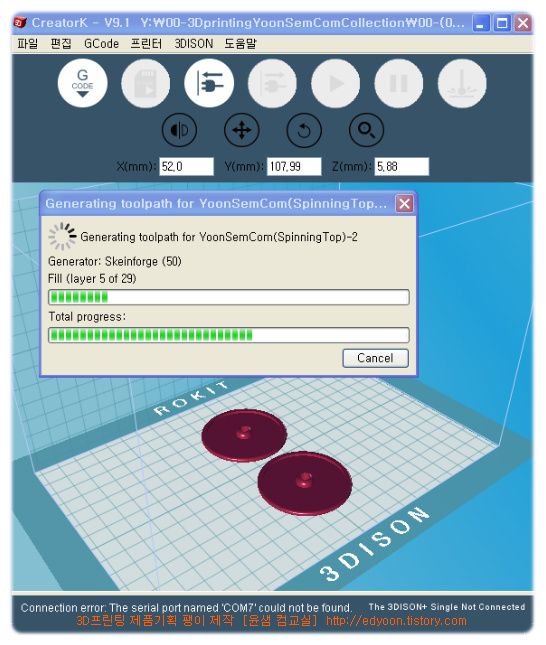Viewport: 546px width, 645px height.
Task: Open the GCode menu
Action: pos(101,44)
